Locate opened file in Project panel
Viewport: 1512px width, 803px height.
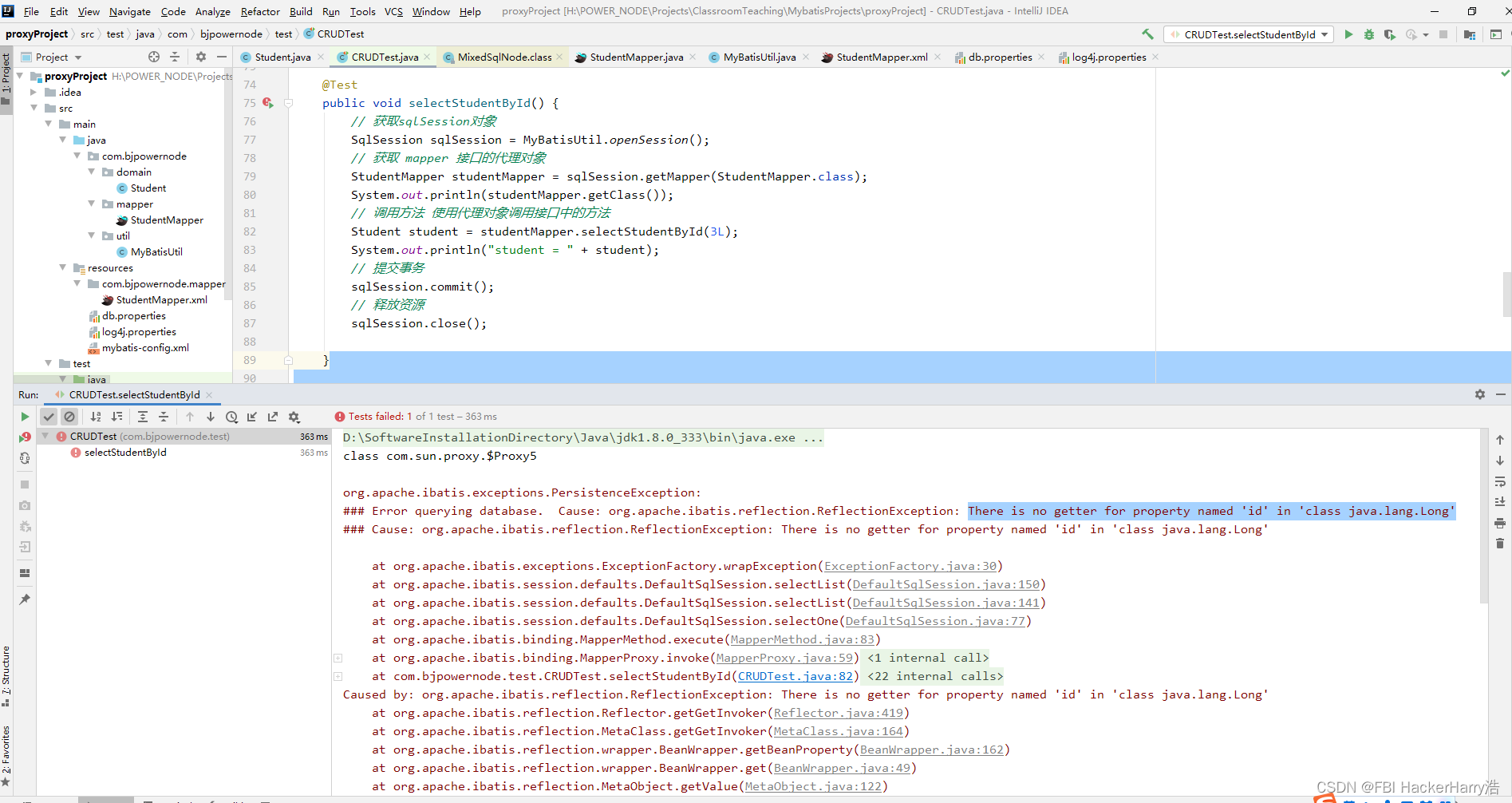click(x=154, y=57)
